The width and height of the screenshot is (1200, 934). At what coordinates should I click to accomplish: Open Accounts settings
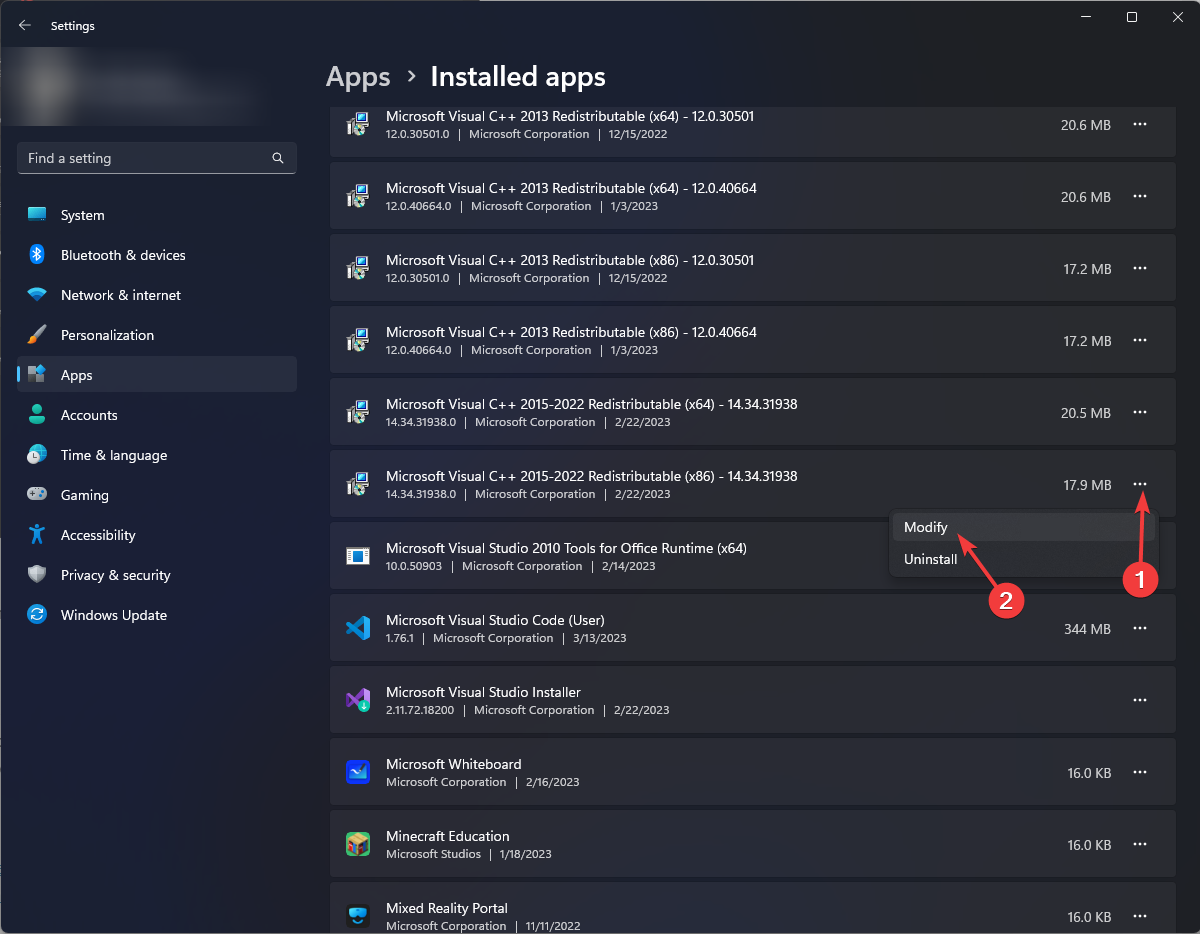click(157, 415)
